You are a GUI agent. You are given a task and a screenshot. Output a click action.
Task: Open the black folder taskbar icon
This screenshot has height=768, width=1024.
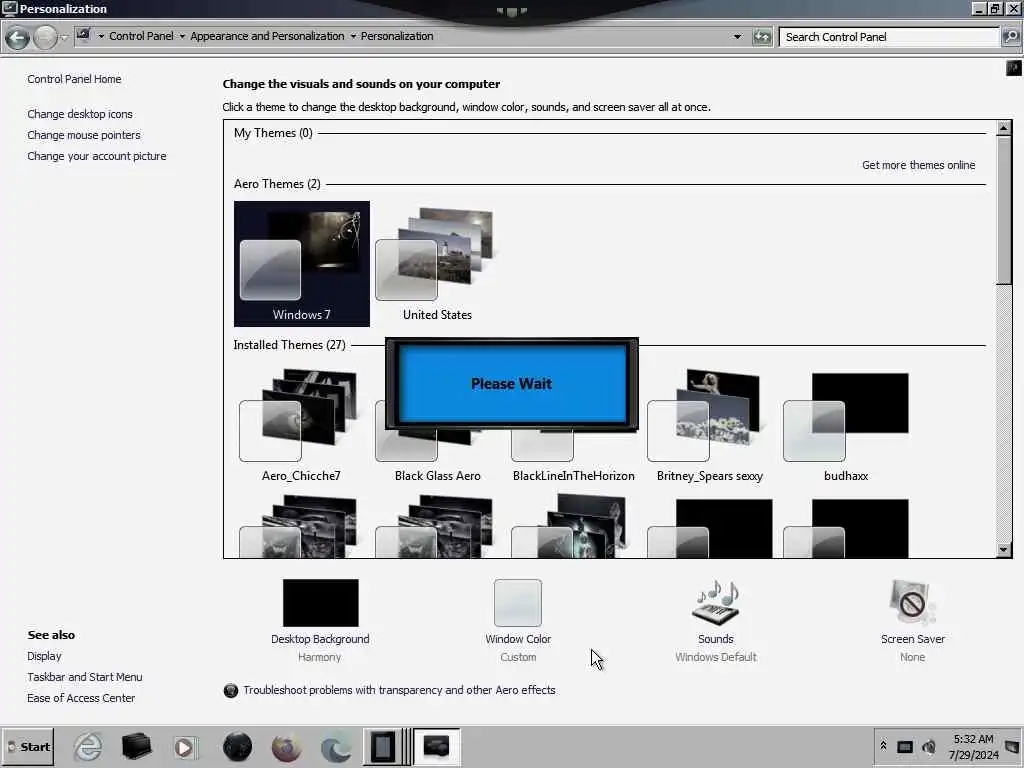coord(136,747)
